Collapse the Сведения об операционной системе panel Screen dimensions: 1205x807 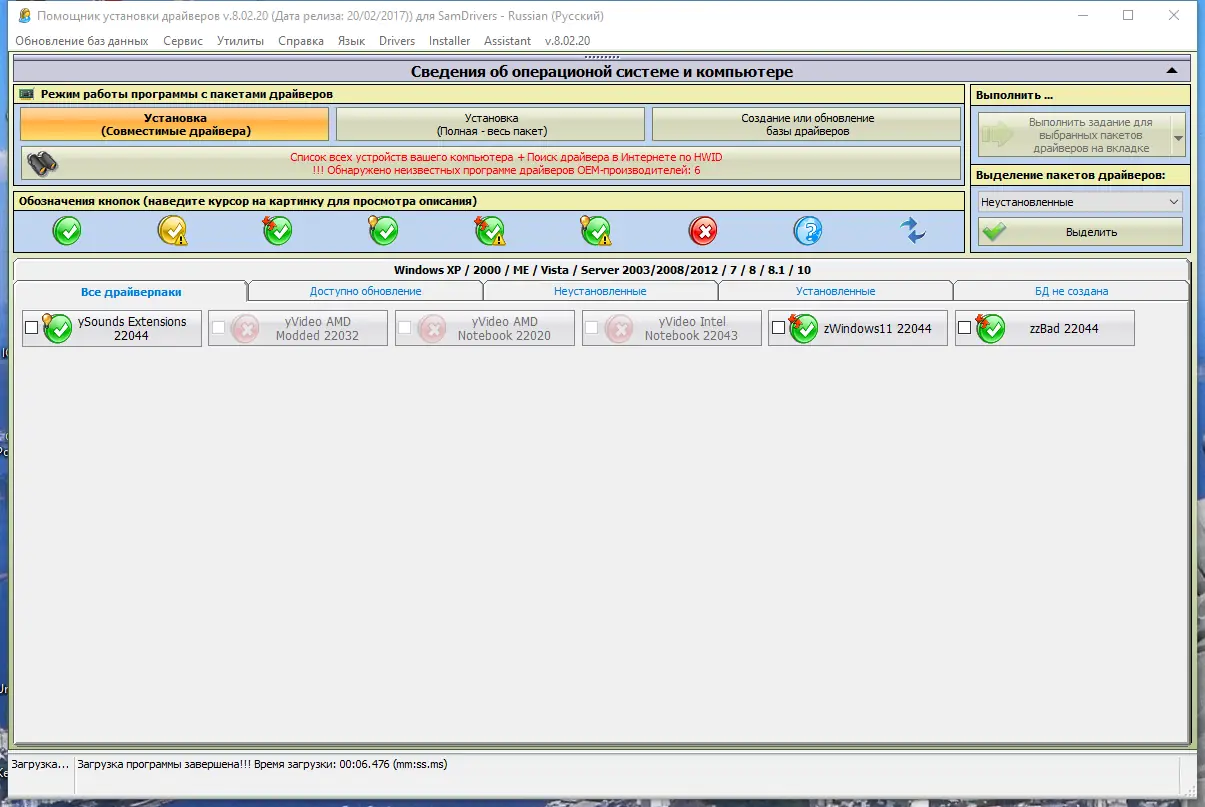(x=1172, y=71)
